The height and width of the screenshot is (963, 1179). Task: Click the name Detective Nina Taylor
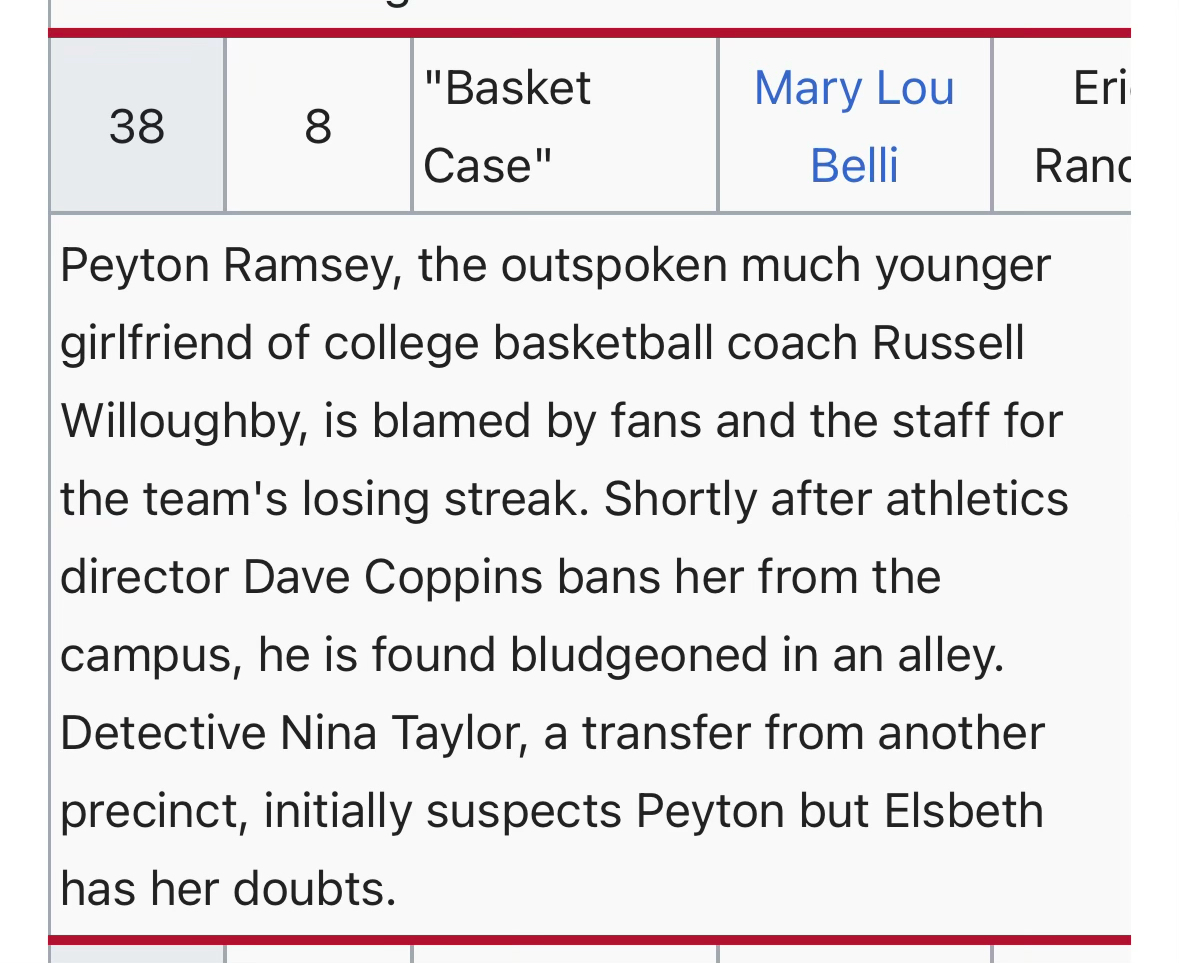(x=292, y=734)
